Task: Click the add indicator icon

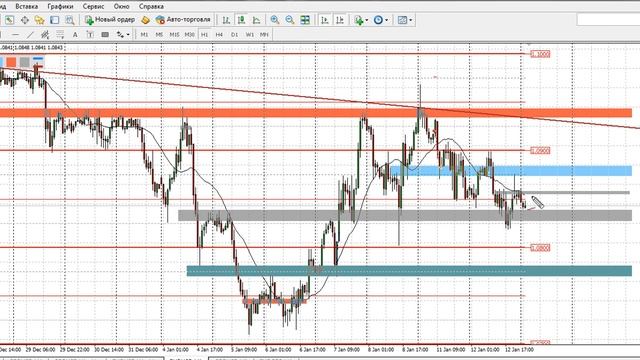Action: click(x=359, y=20)
